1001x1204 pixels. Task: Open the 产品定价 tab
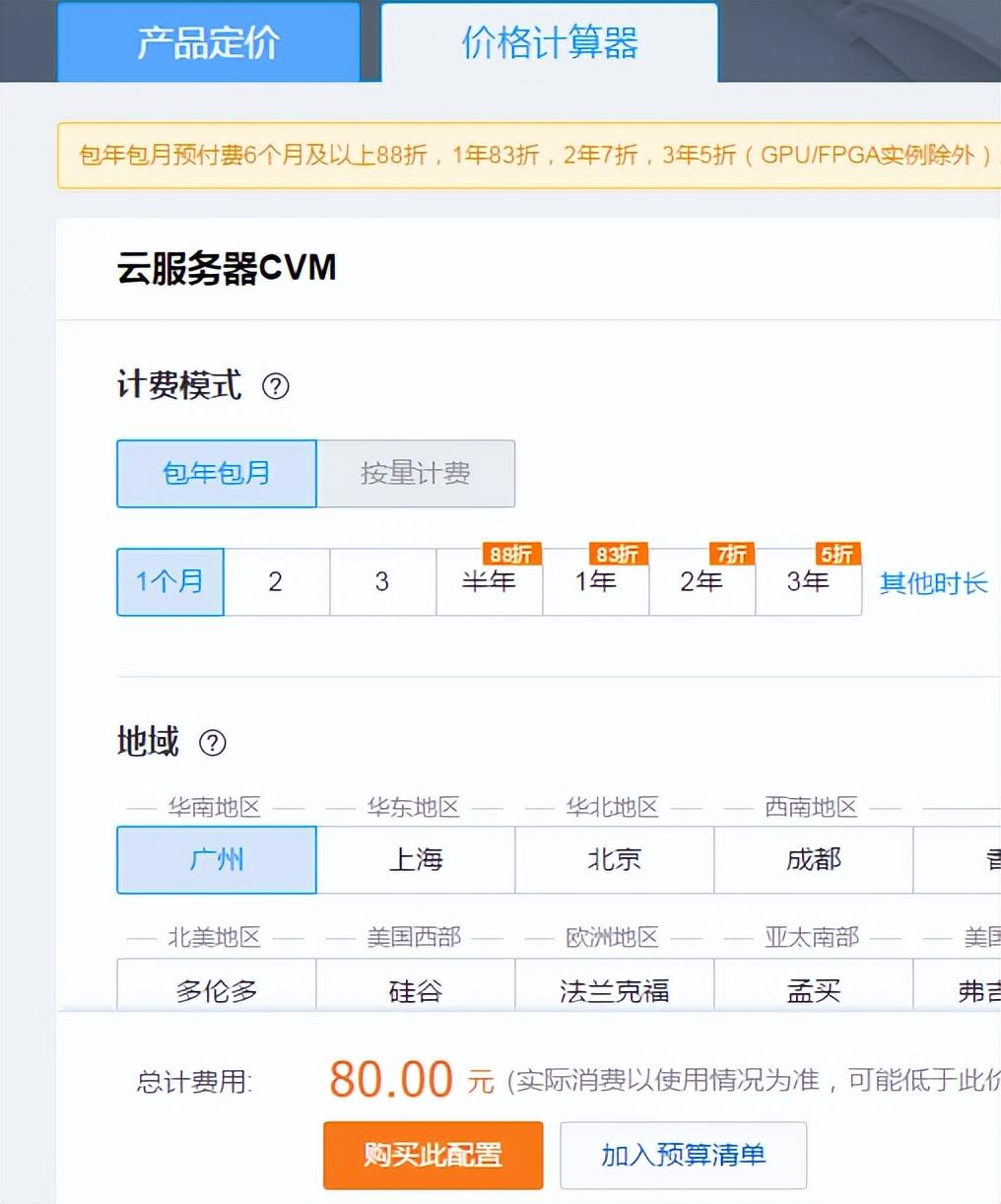tap(209, 42)
